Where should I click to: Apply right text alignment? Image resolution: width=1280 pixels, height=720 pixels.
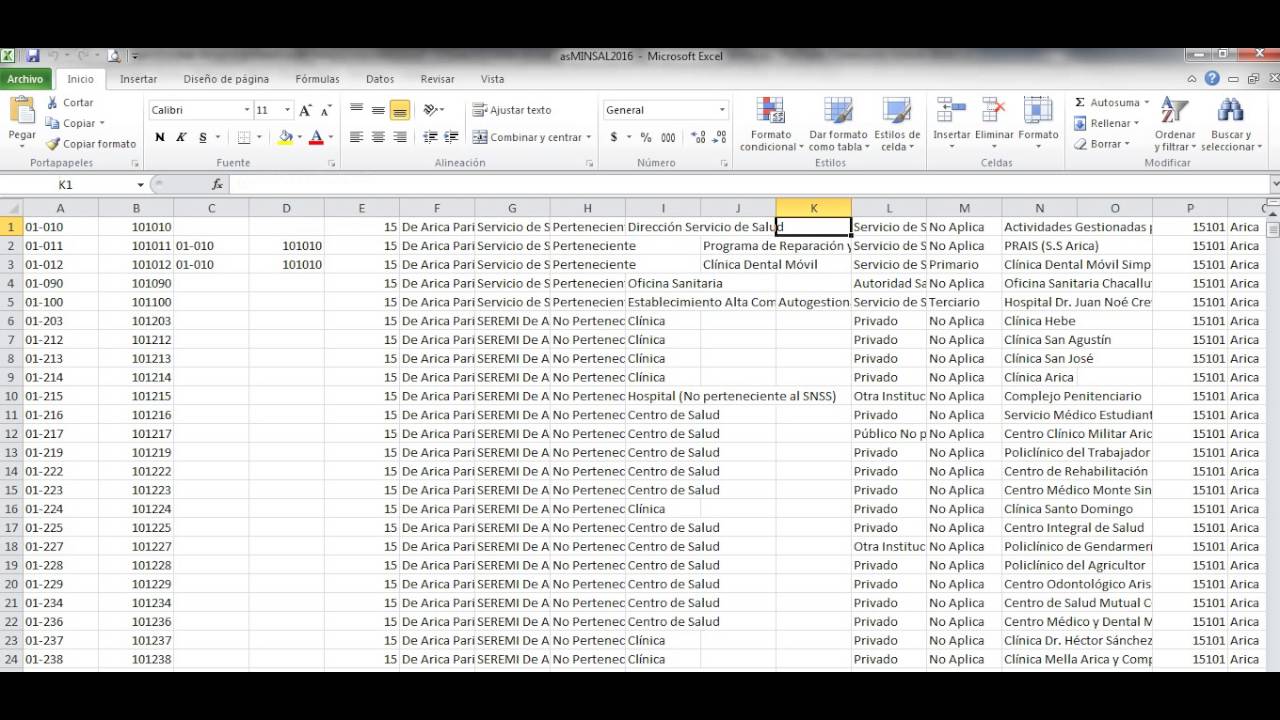coord(400,137)
